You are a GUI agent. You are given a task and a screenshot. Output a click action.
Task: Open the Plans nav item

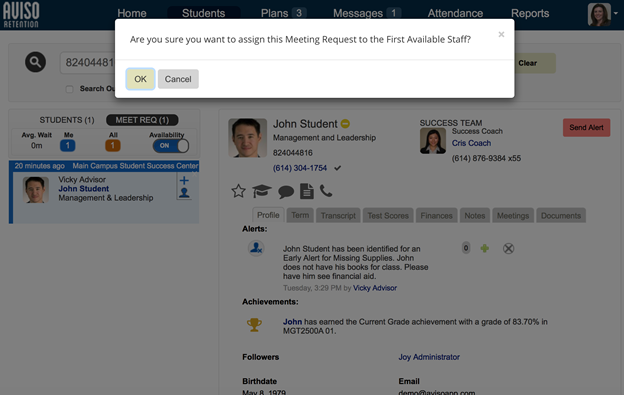pyautogui.click(x=274, y=13)
